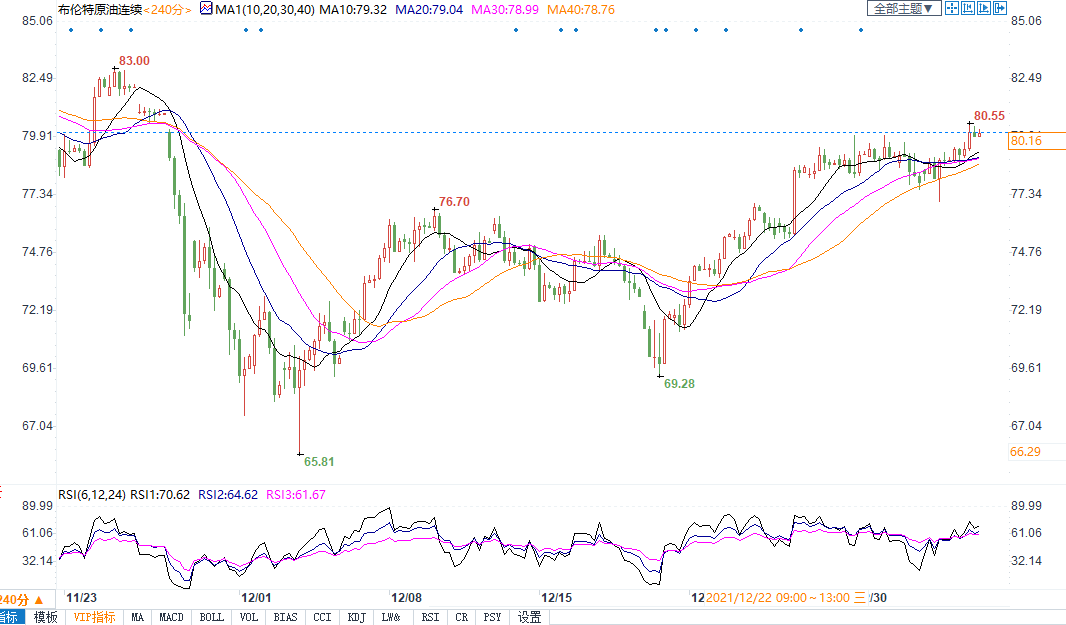Click the 65.81 low price marker

pyautogui.click(x=319, y=462)
